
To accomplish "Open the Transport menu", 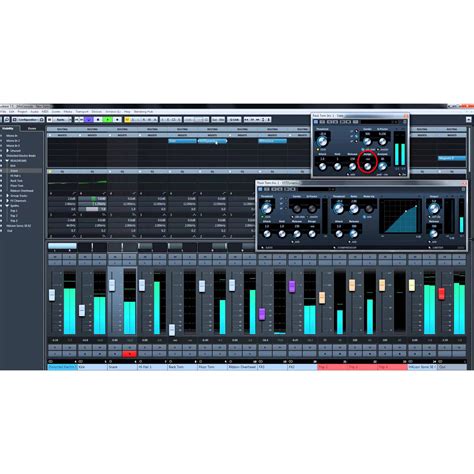I will point(82,111).
